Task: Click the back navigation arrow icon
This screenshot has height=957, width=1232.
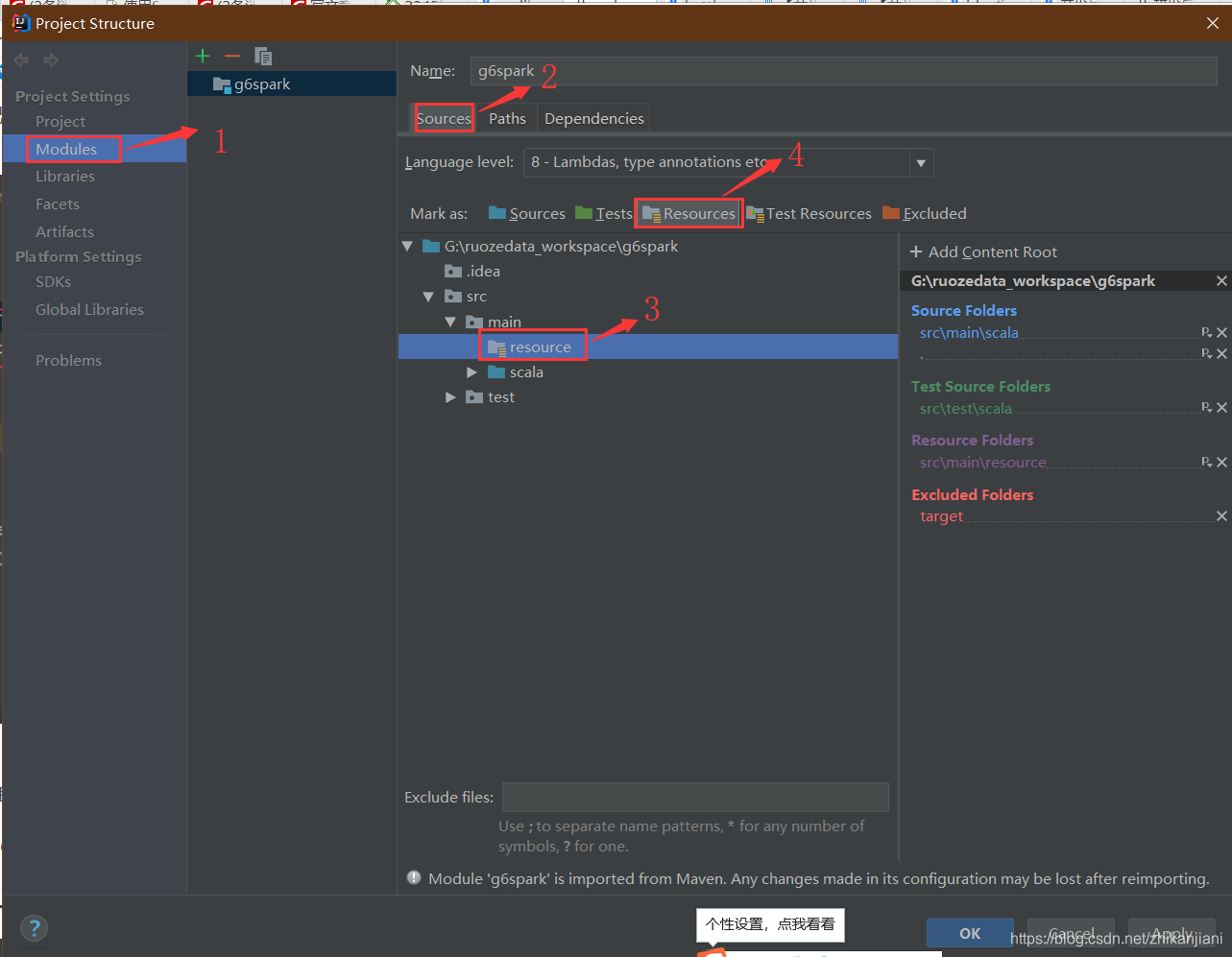Action: click(x=21, y=60)
